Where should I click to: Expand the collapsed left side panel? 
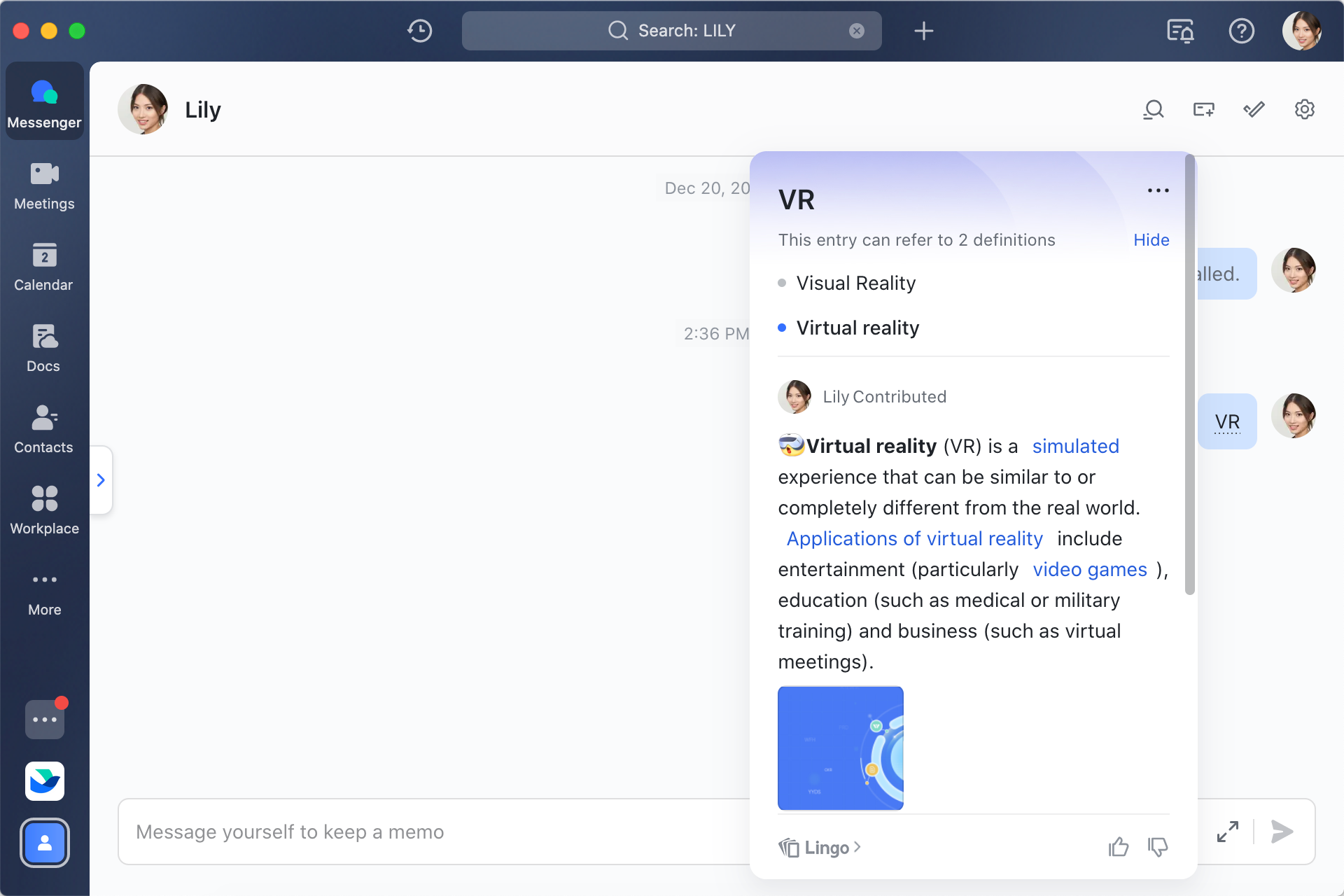(101, 480)
